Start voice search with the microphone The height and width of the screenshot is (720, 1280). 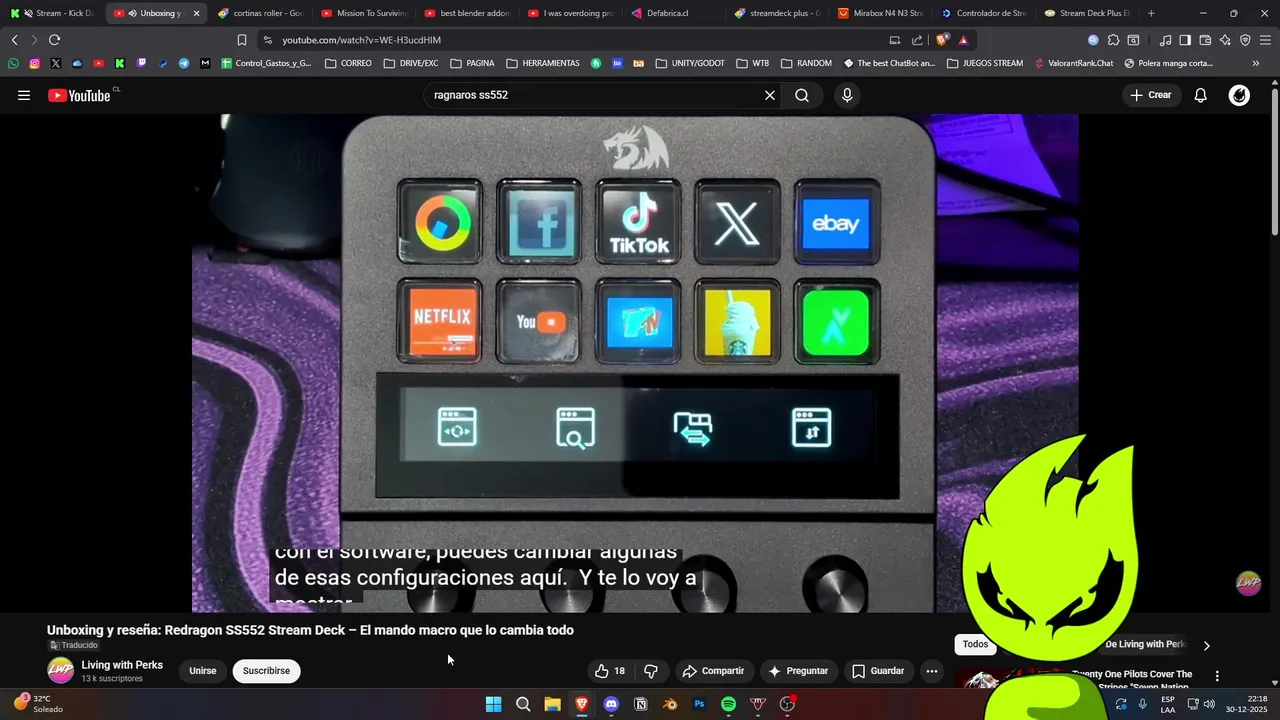tap(847, 95)
